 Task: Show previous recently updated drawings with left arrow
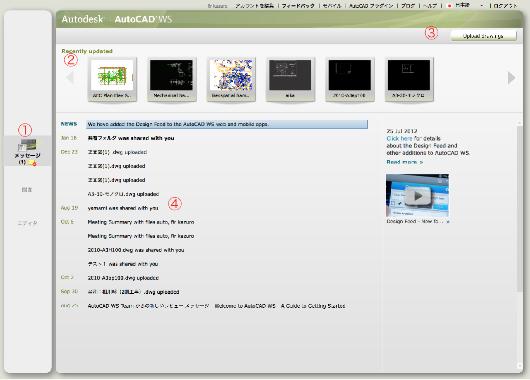pos(70,78)
